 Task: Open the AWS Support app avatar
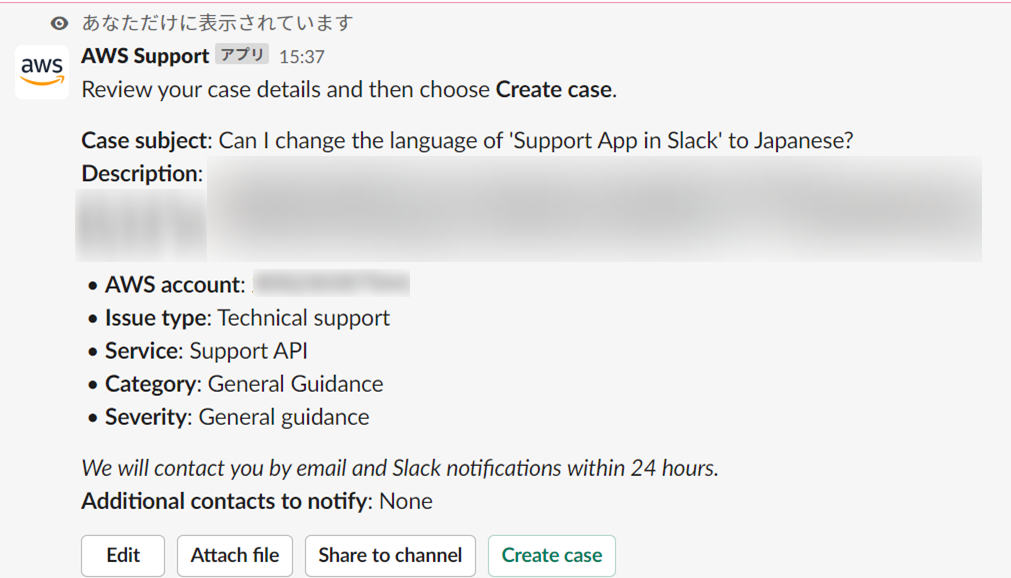tap(42, 72)
